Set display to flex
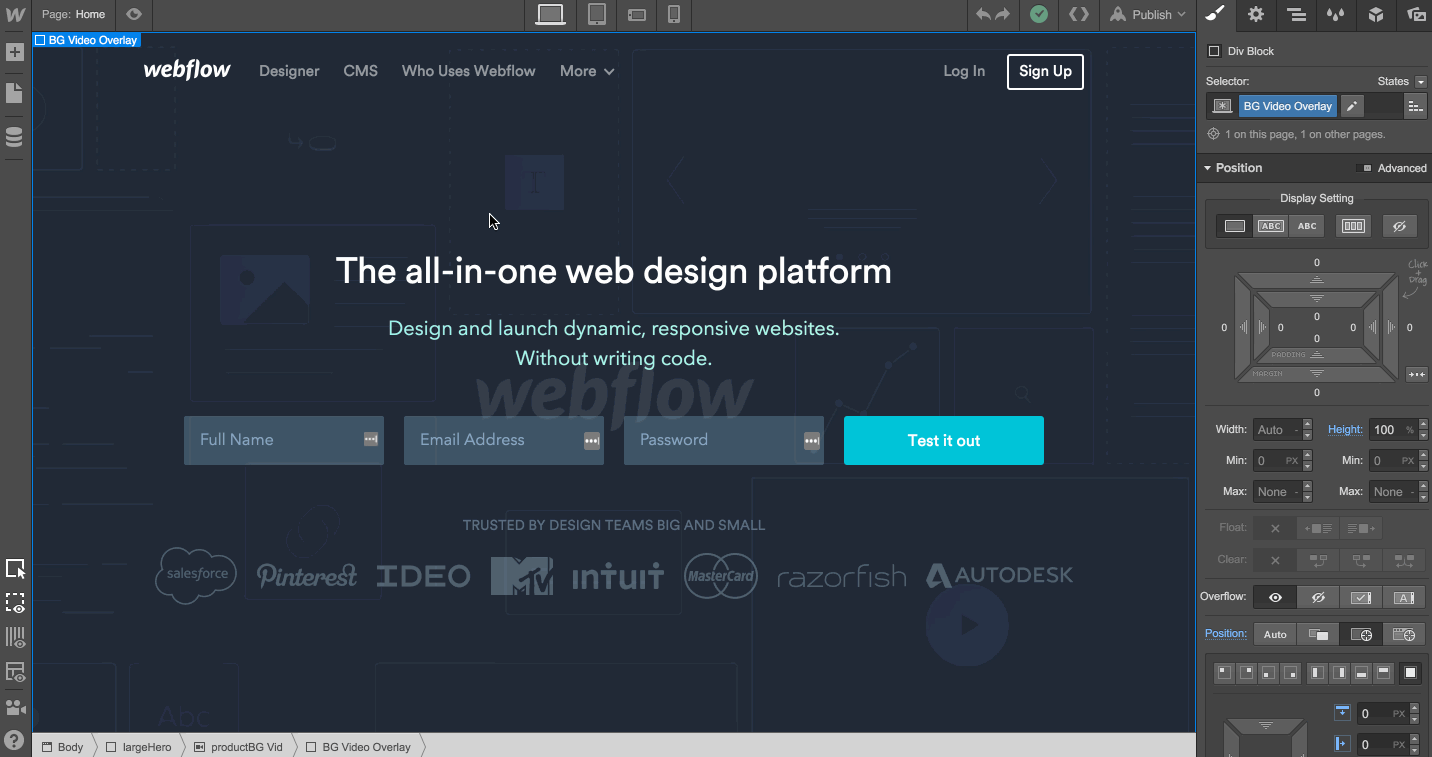This screenshot has height=757, width=1432. (1353, 226)
